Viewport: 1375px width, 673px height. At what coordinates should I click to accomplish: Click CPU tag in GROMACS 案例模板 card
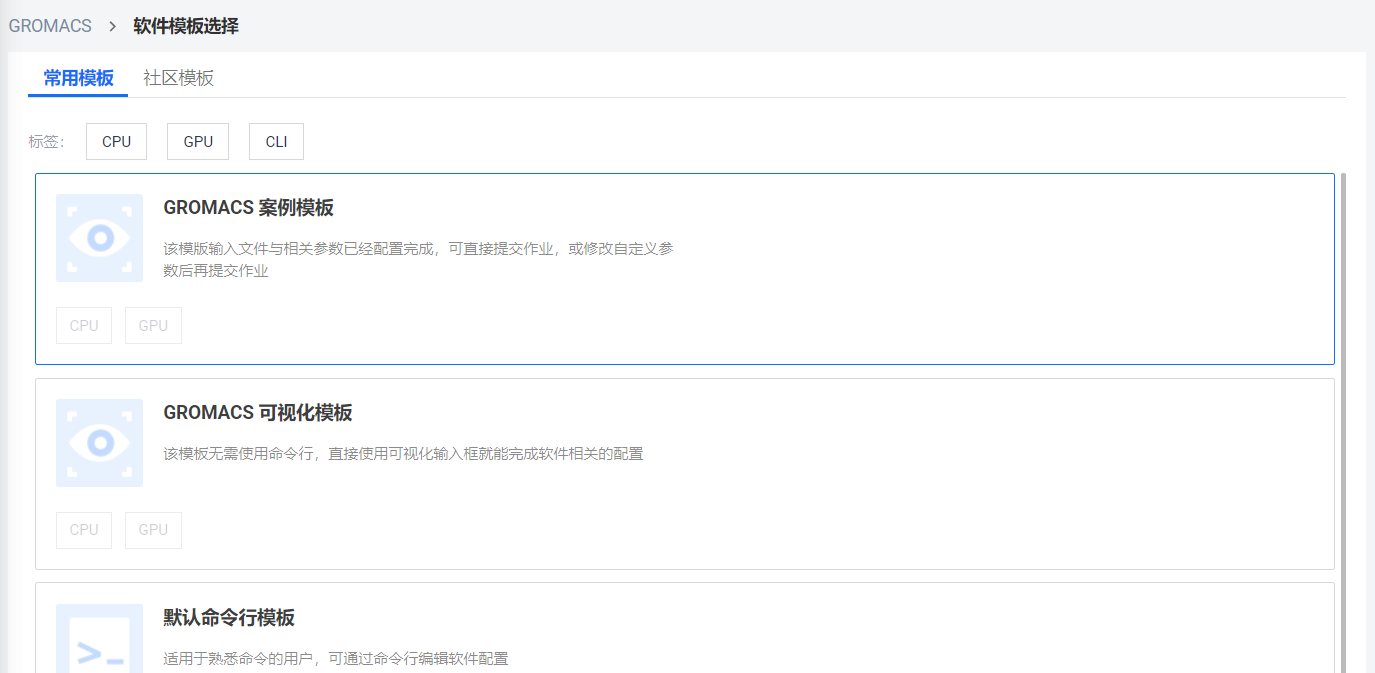click(x=84, y=325)
